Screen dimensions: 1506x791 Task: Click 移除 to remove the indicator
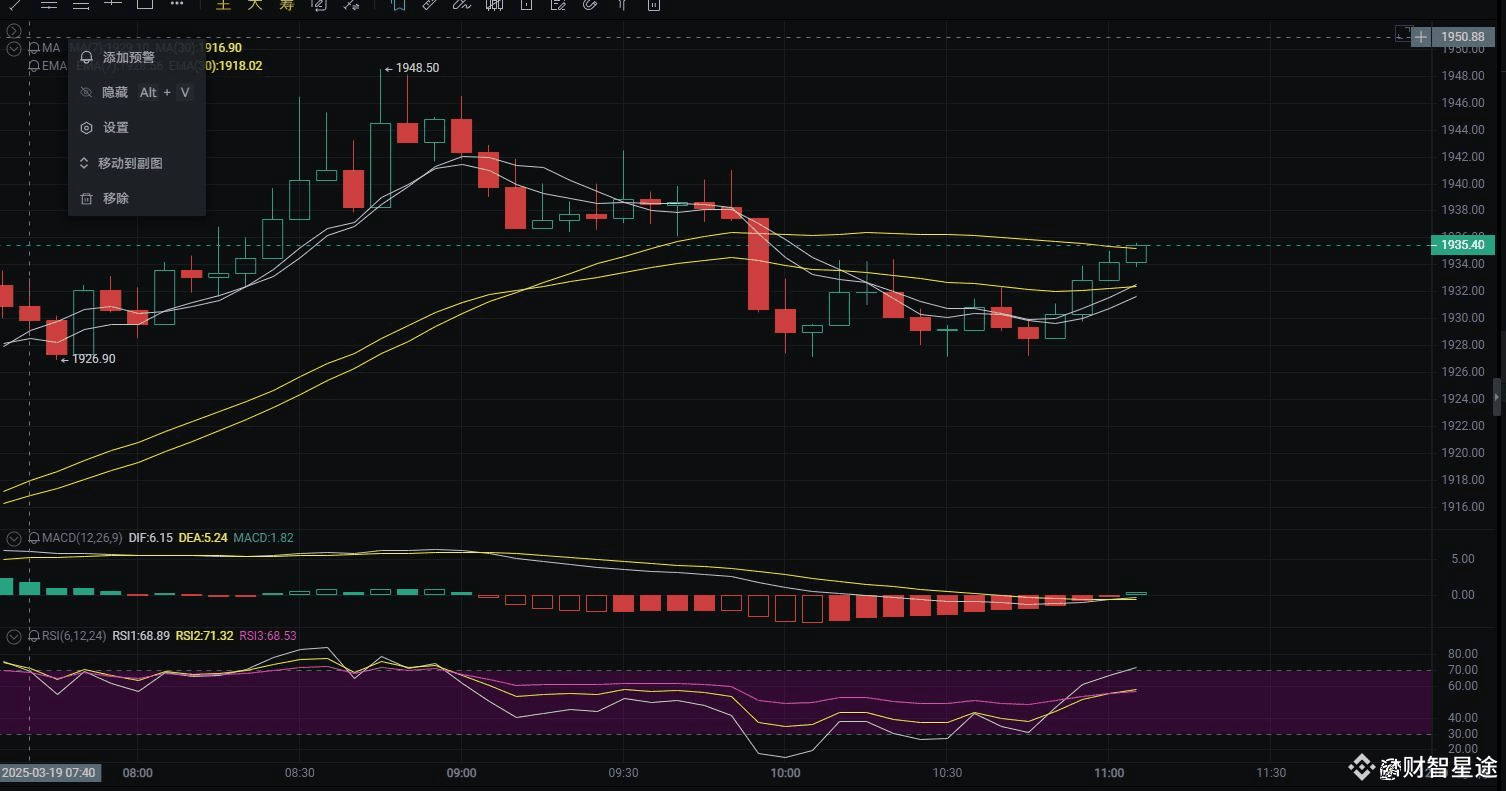115,198
